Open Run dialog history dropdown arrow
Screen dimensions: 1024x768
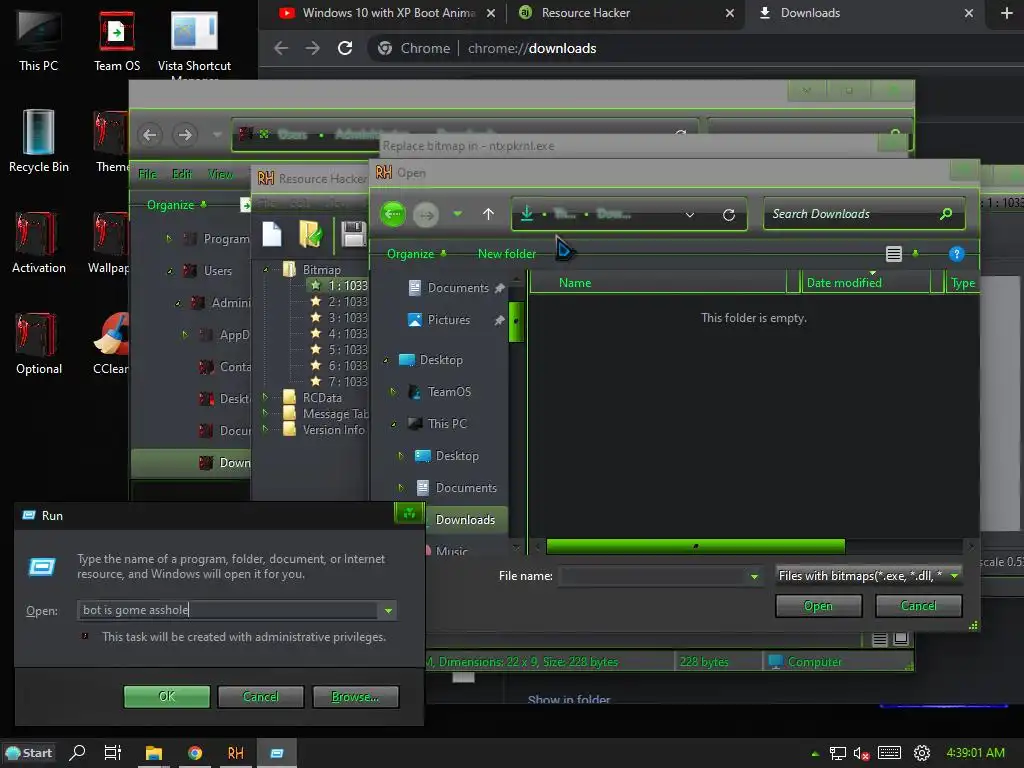point(389,611)
